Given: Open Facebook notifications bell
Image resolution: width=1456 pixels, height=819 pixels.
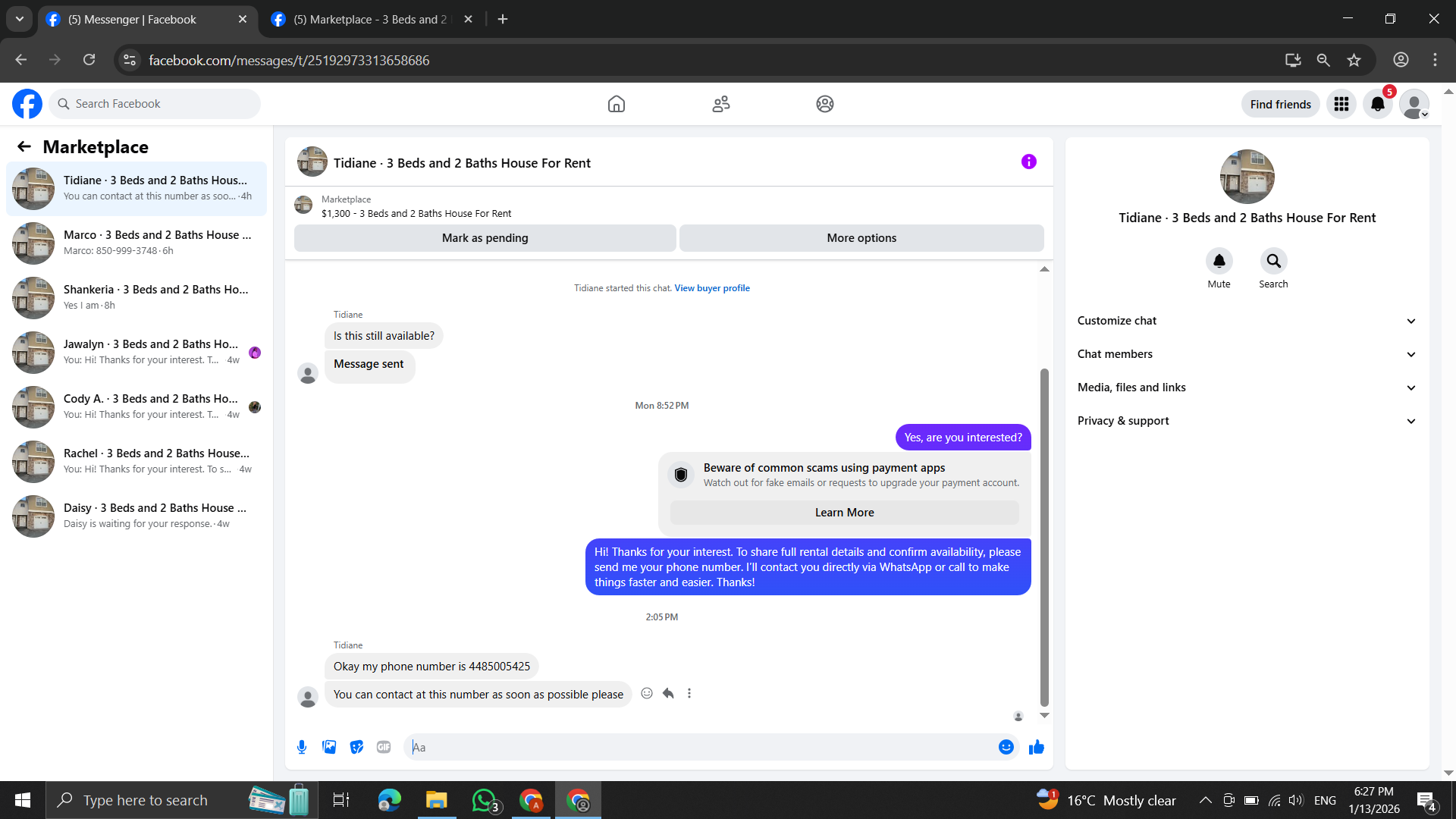Looking at the screenshot, I should pos(1377,104).
